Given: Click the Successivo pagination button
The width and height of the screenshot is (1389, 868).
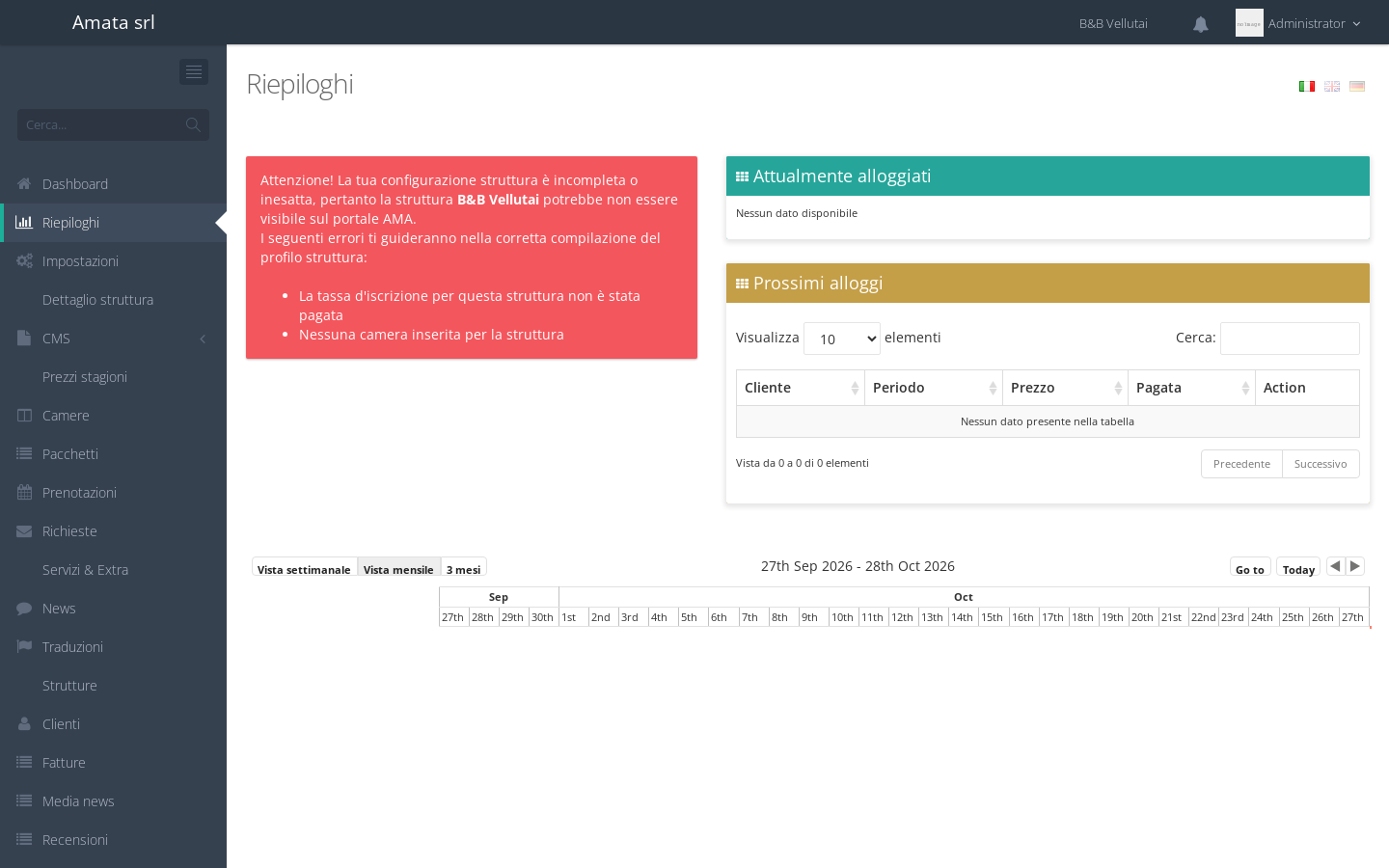Looking at the screenshot, I should pyautogui.click(x=1321, y=464).
